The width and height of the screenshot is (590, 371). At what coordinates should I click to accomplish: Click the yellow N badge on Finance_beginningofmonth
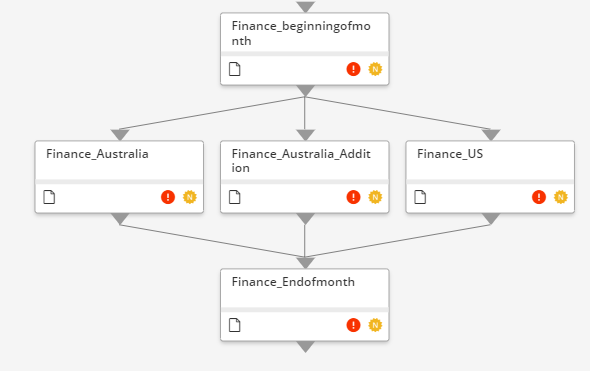coord(375,69)
